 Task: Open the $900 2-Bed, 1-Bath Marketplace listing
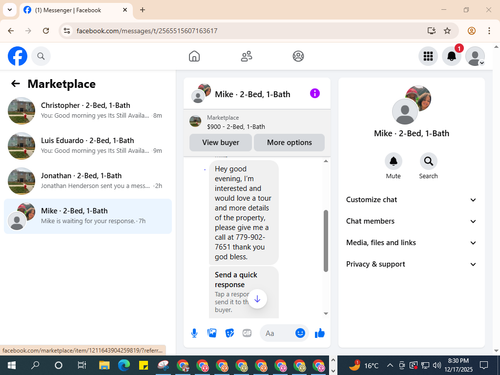[257, 122]
